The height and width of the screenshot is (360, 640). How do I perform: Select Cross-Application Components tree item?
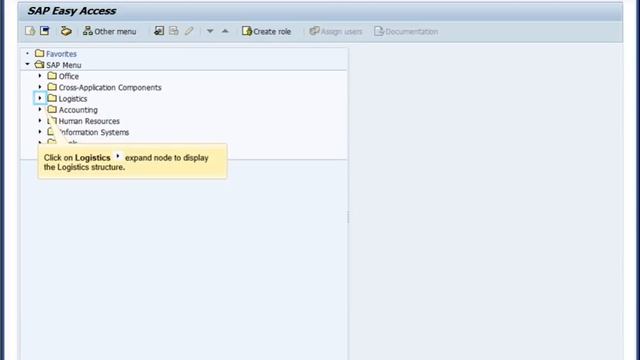pos(110,87)
